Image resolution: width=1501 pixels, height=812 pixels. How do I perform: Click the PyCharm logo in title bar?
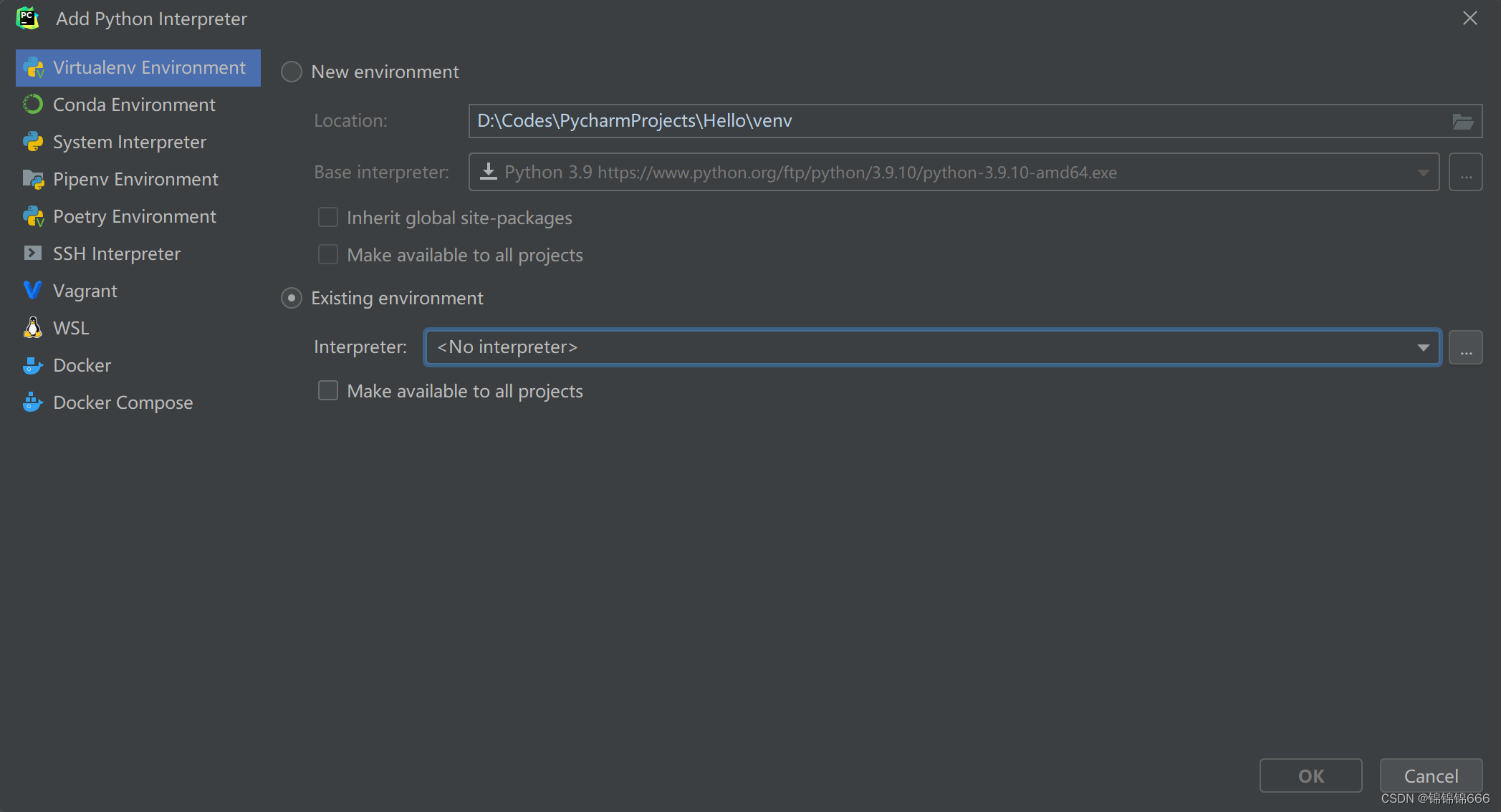coord(27,18)
